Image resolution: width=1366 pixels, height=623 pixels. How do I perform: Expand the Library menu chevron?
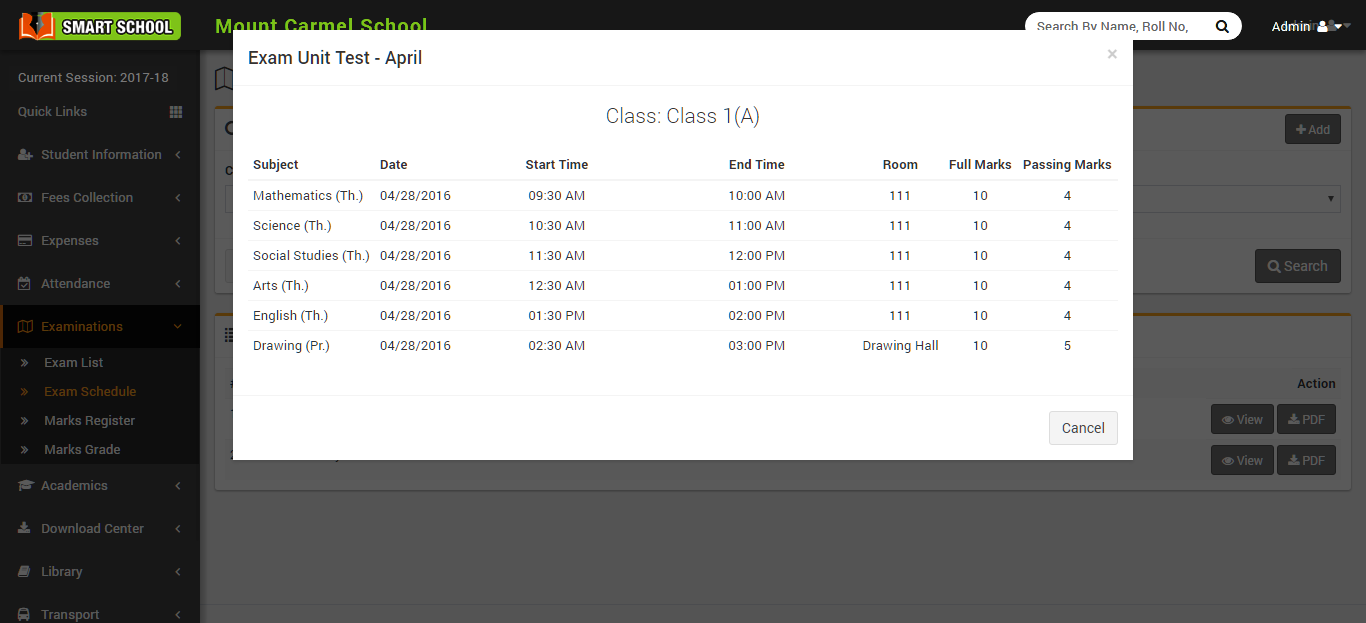(x=178, y=572)
